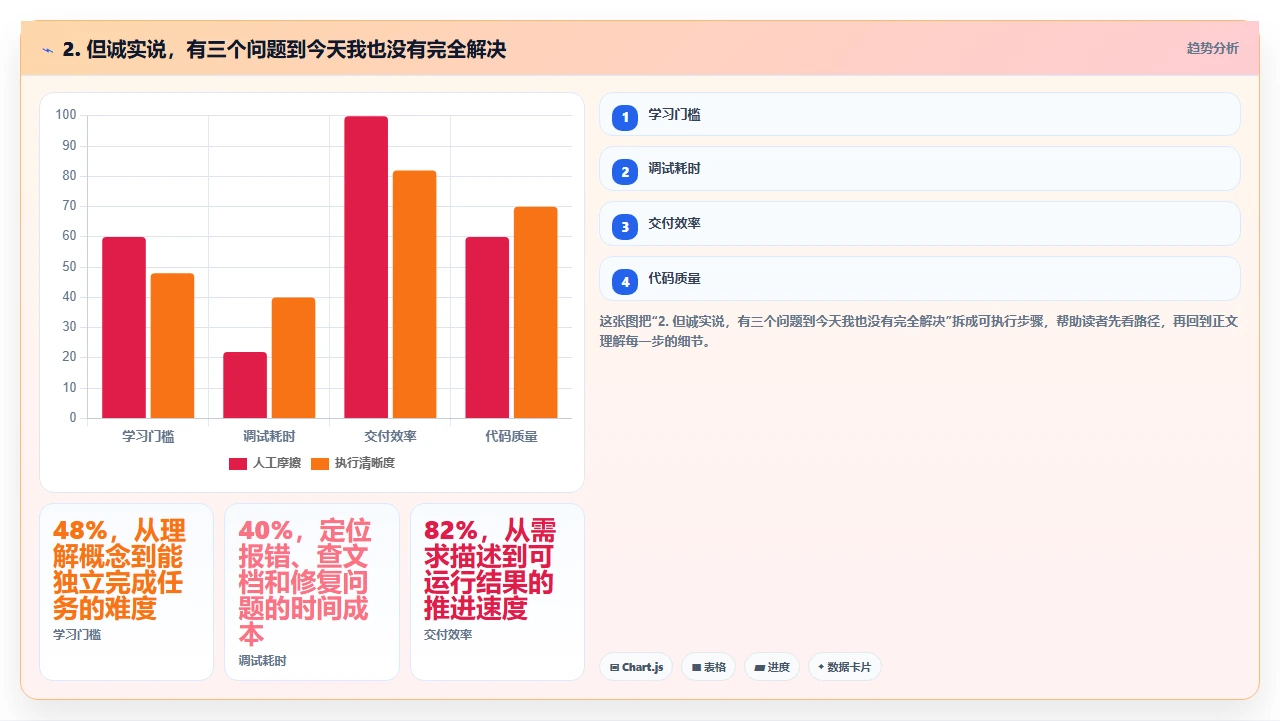Click the orange 交付效率 bar at 82

point(414,294)
